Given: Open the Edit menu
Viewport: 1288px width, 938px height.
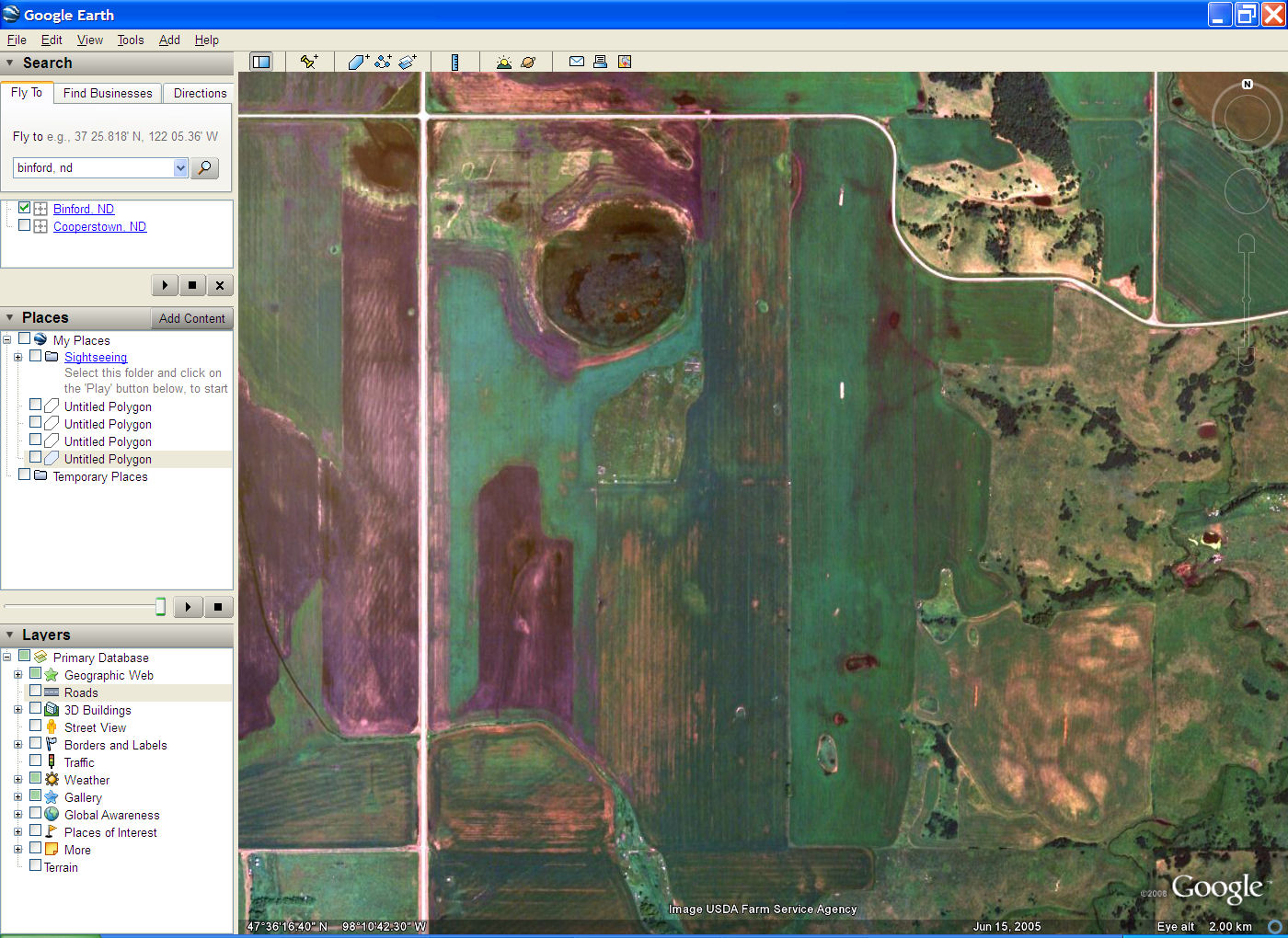Looking at the screenshot, I should 52,40.
